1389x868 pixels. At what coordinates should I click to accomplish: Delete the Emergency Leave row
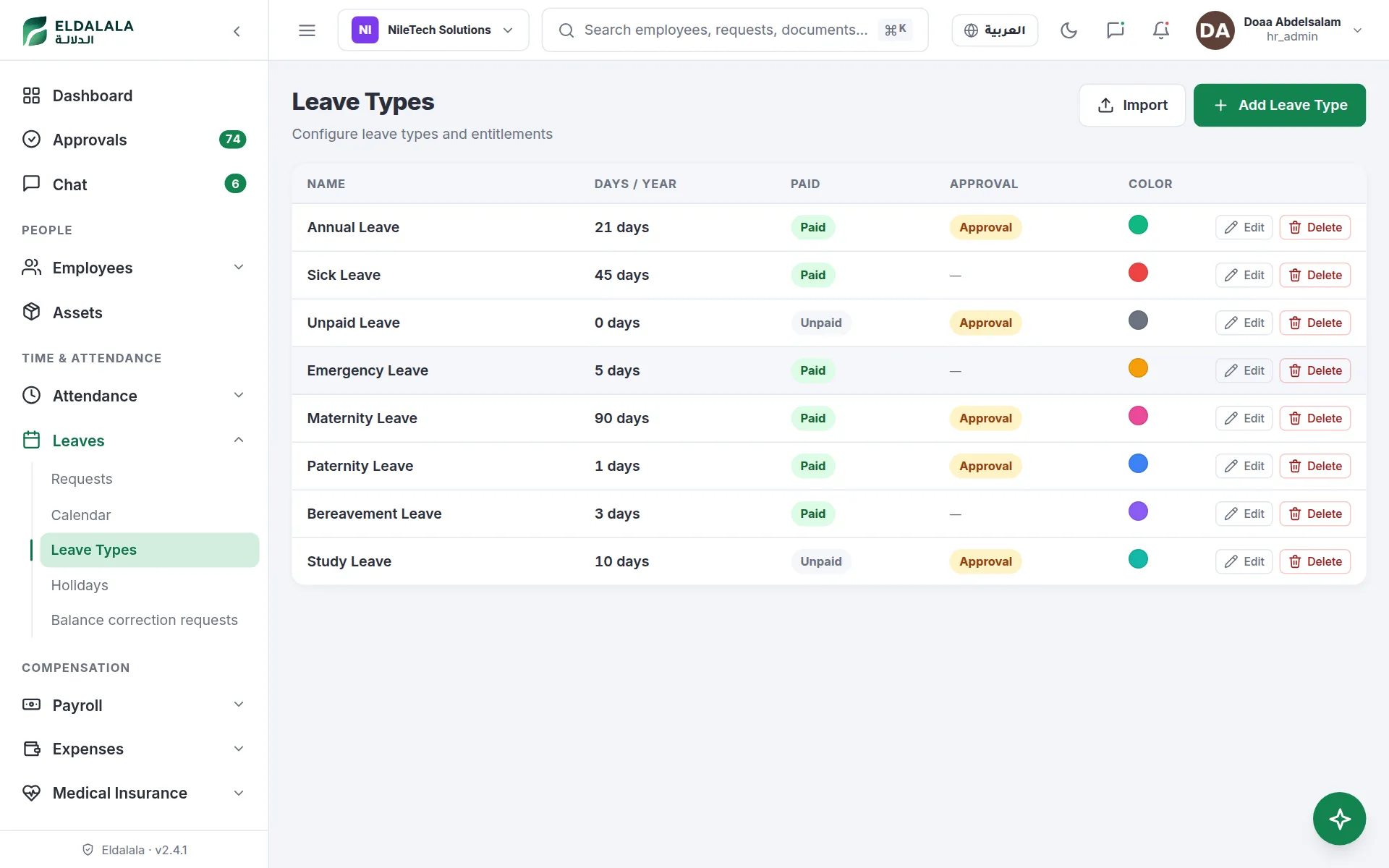[1314, 370]
